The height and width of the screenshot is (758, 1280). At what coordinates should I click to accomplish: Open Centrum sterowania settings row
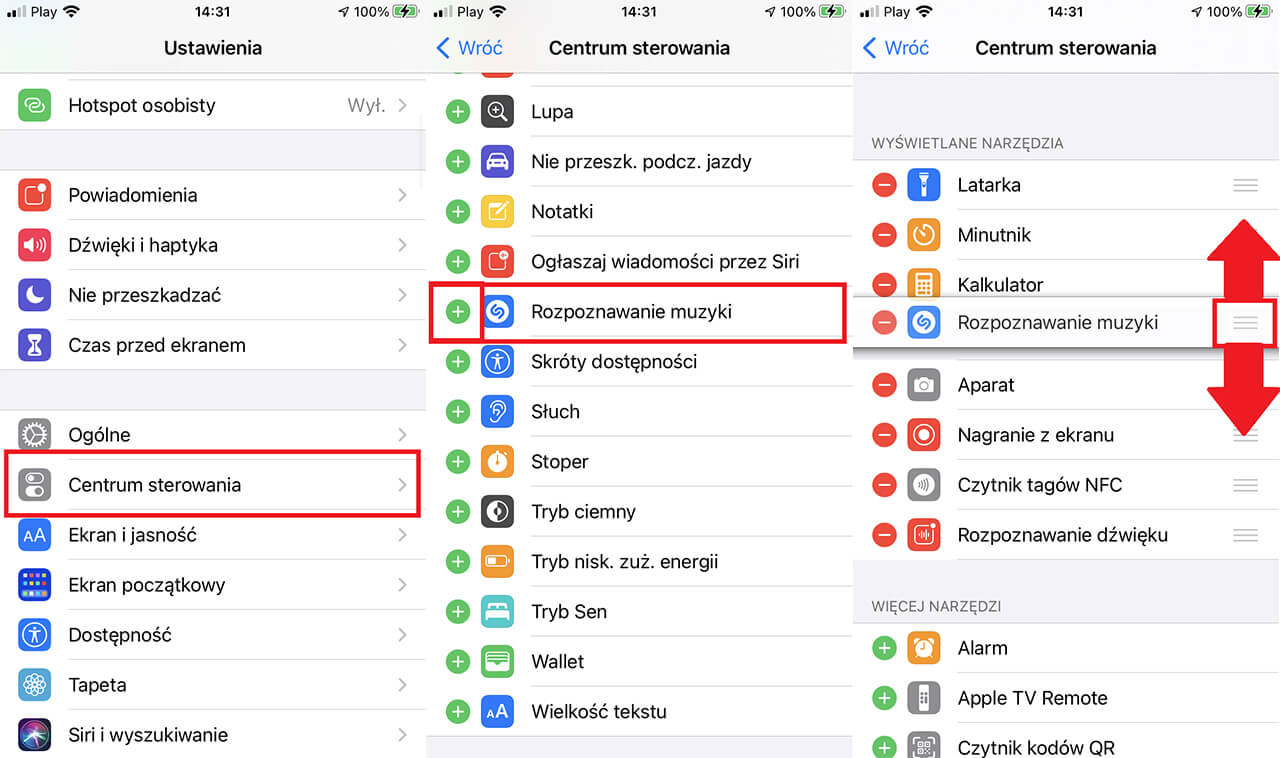click(213, 485)
